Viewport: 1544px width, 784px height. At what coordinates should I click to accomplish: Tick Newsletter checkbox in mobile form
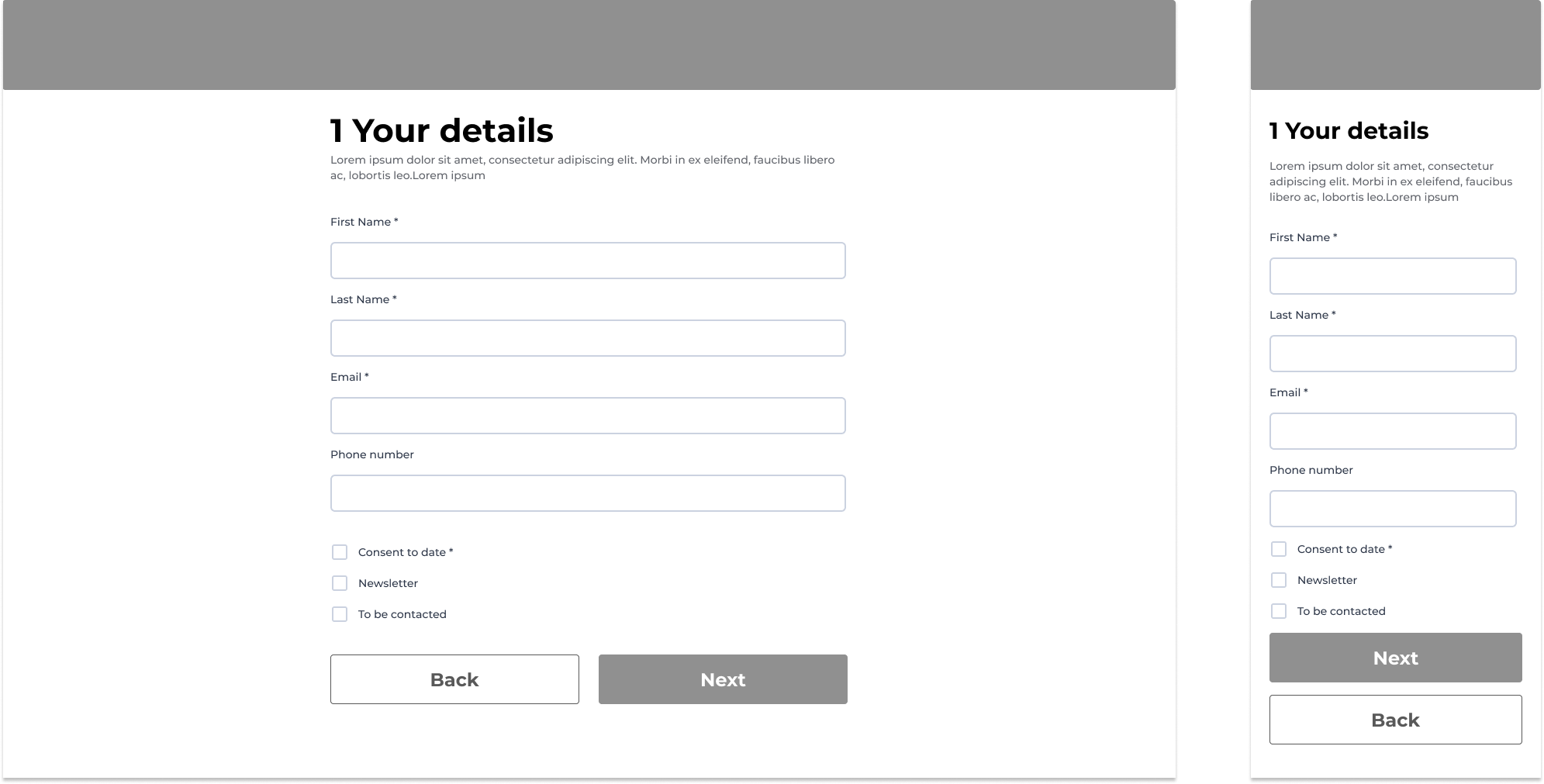(1279, 580)
